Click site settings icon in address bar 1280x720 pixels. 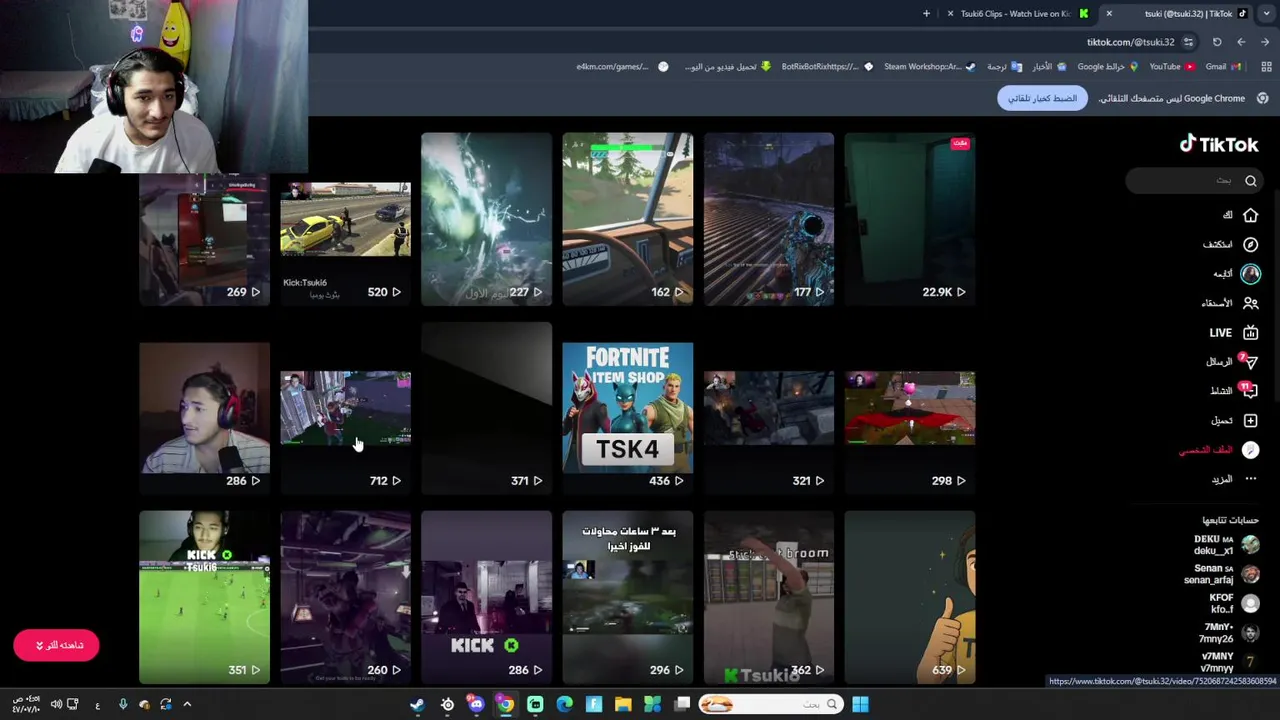pos(1188,42)
